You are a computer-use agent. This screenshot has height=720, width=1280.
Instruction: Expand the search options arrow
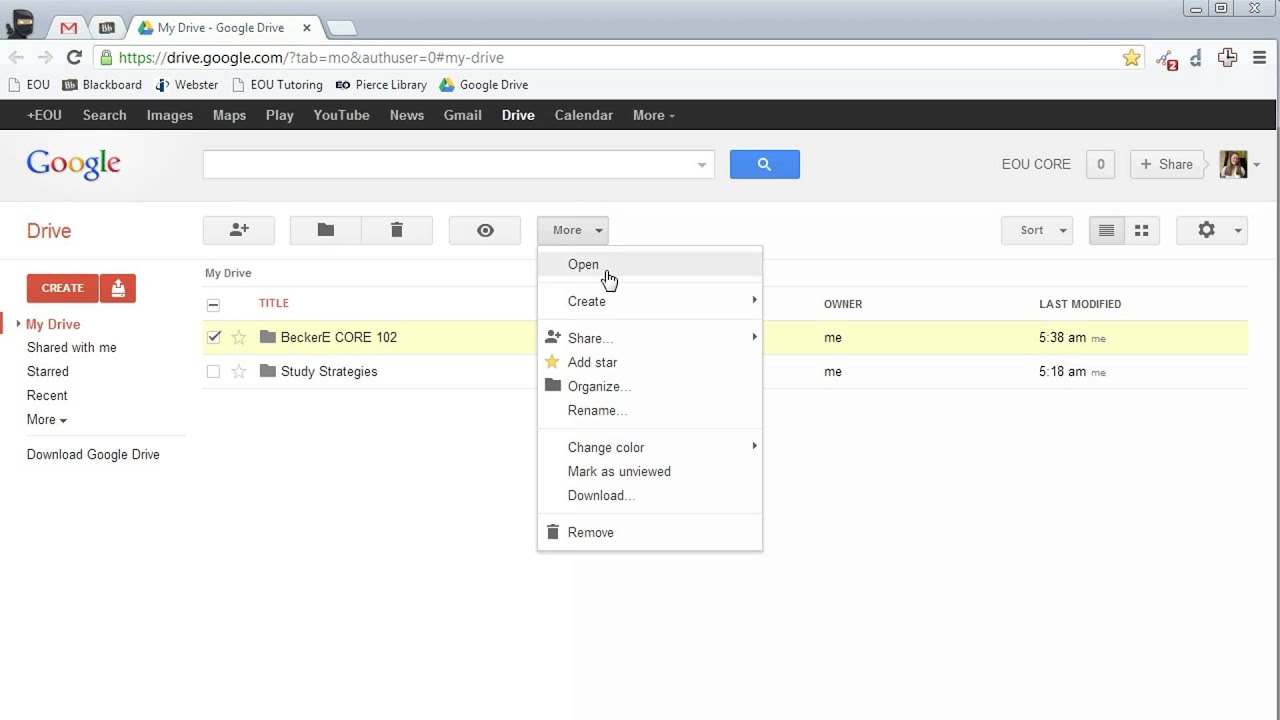coord(702,165)
